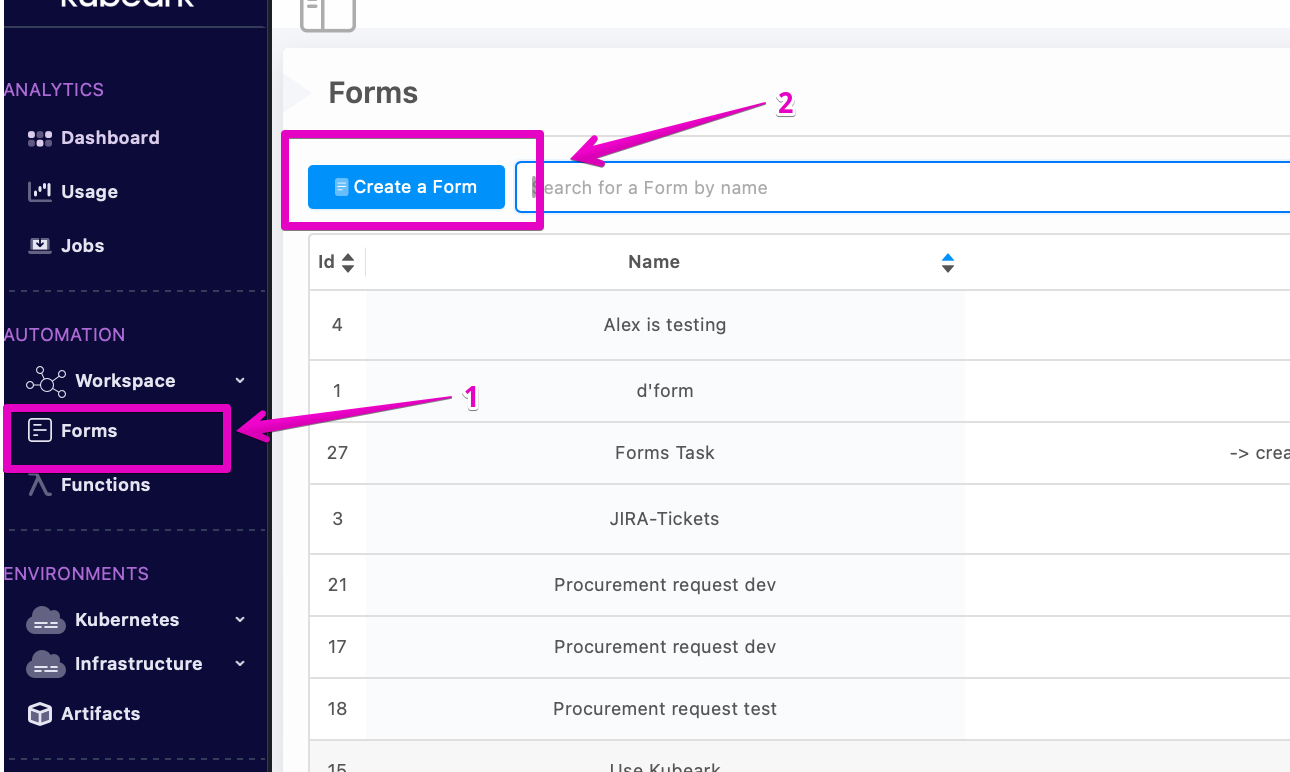Sort the table by Name column
Viewport: 1290px width, 772px height.
click(x=947, y=262)
